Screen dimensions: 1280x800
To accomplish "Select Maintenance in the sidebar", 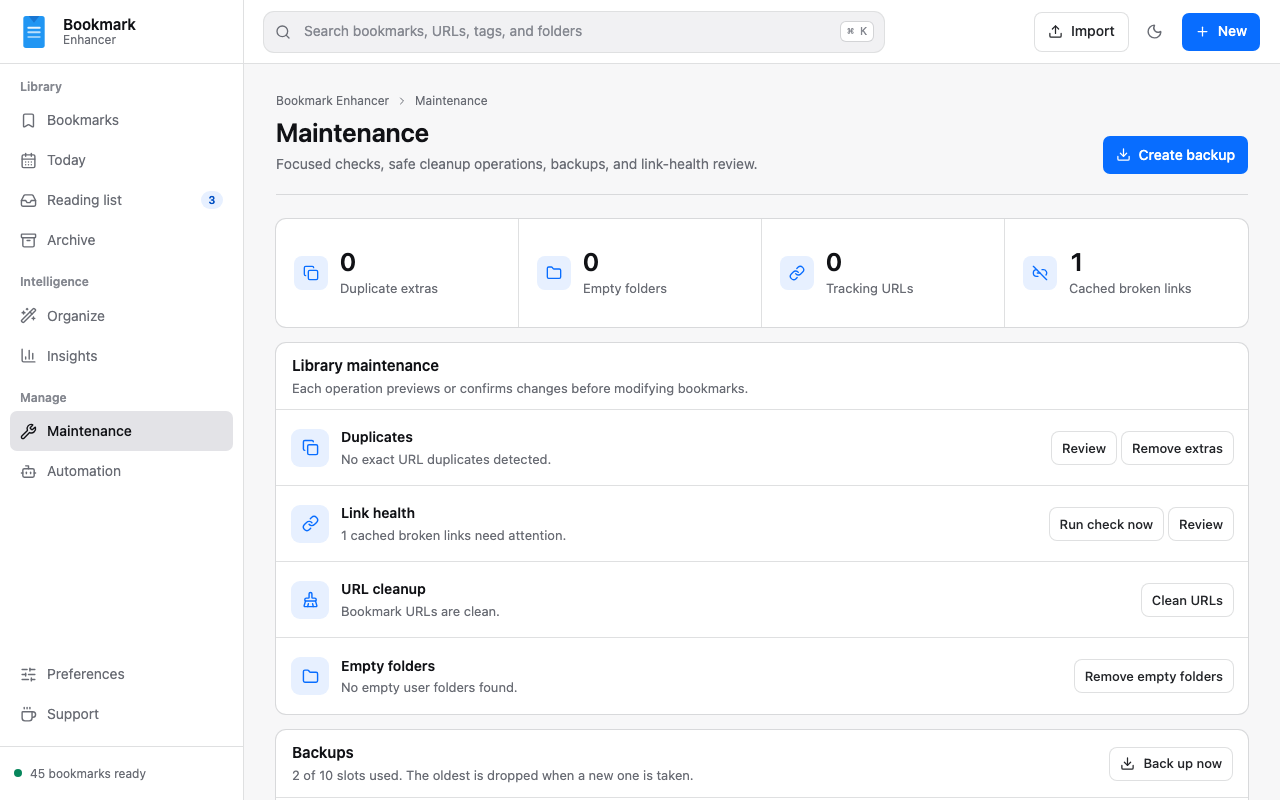I will point(121,431).
